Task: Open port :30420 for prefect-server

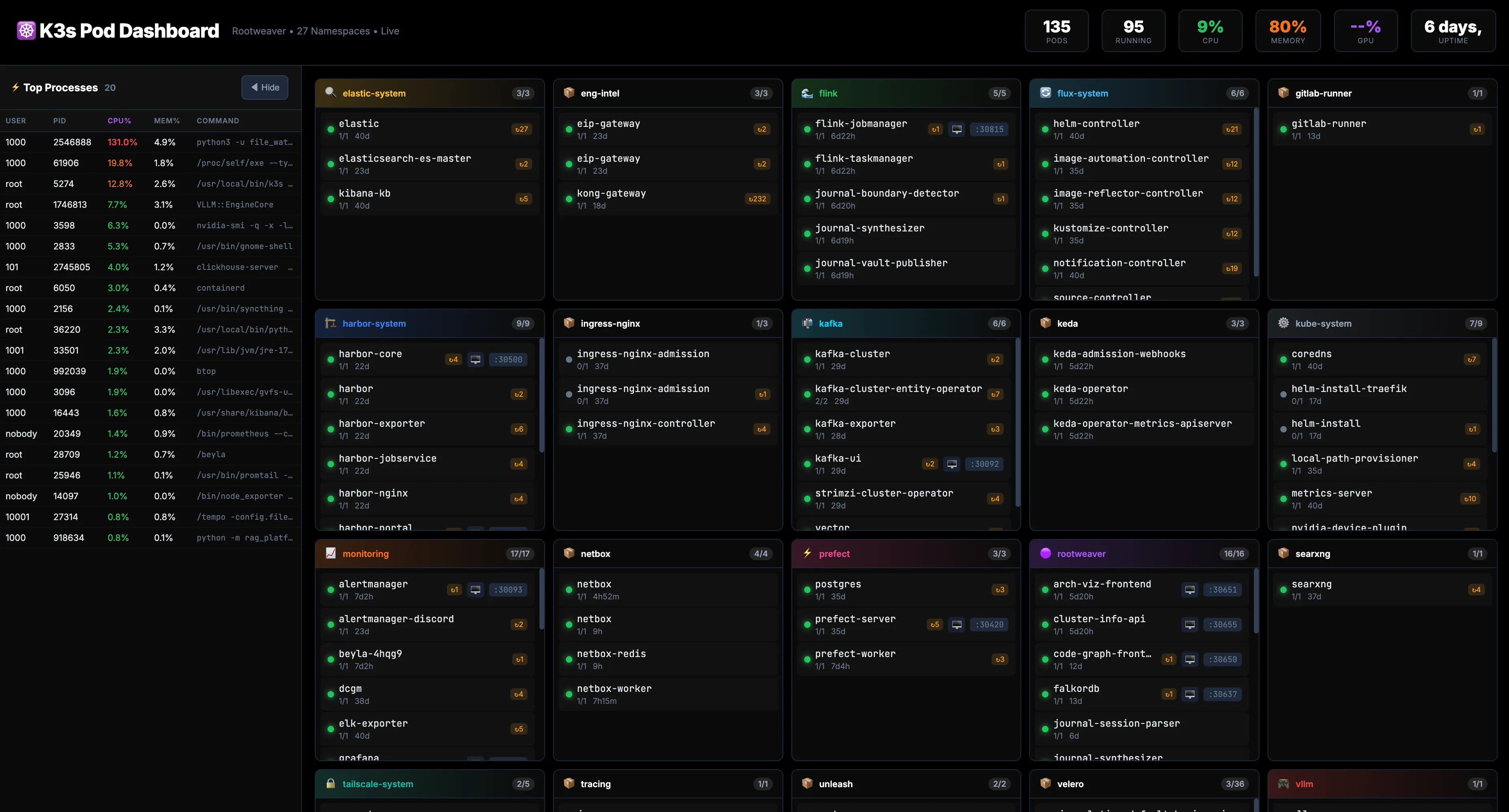Action: coord(989,625)
